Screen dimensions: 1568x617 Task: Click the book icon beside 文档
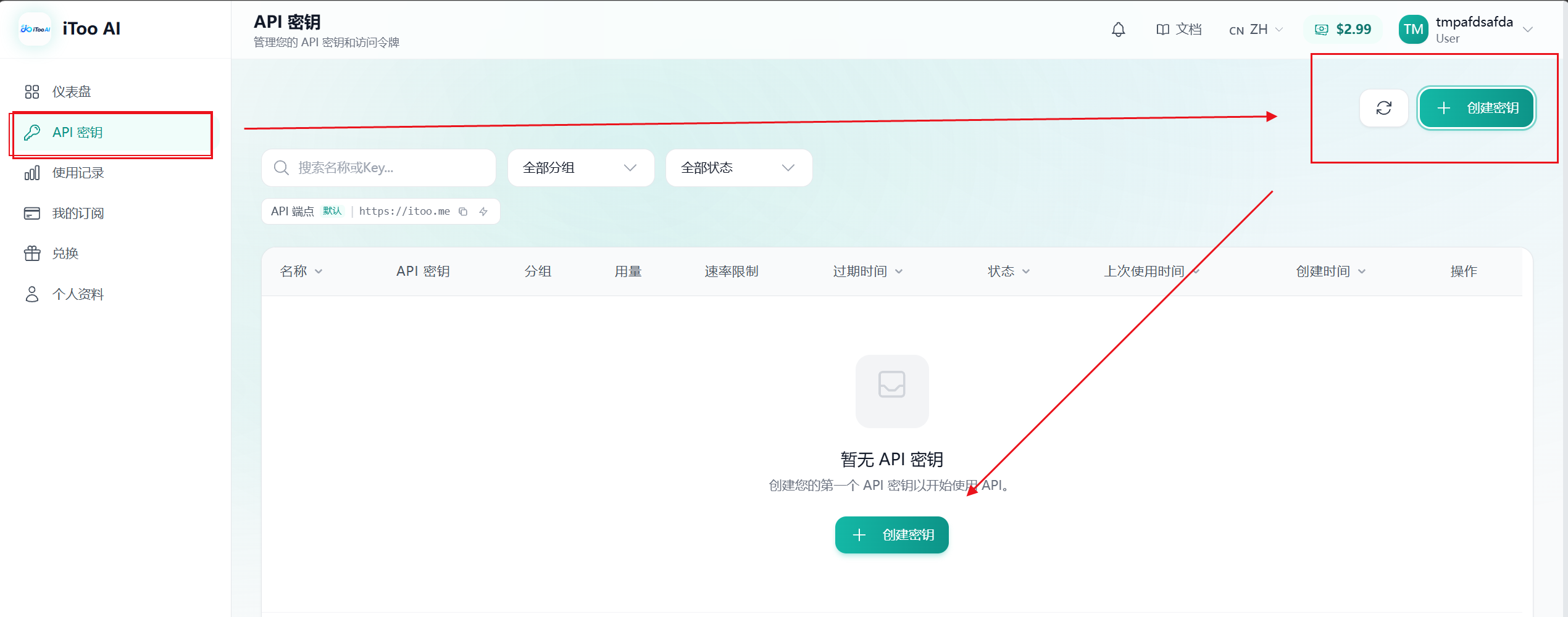pos(1162,30)
